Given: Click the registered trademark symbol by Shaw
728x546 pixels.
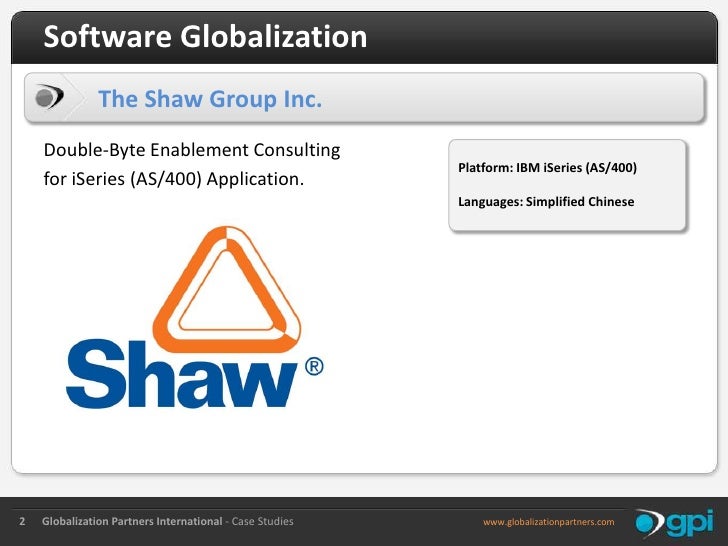Looking at the screenshot, I should pyautogui.click(x=314, y=367).
